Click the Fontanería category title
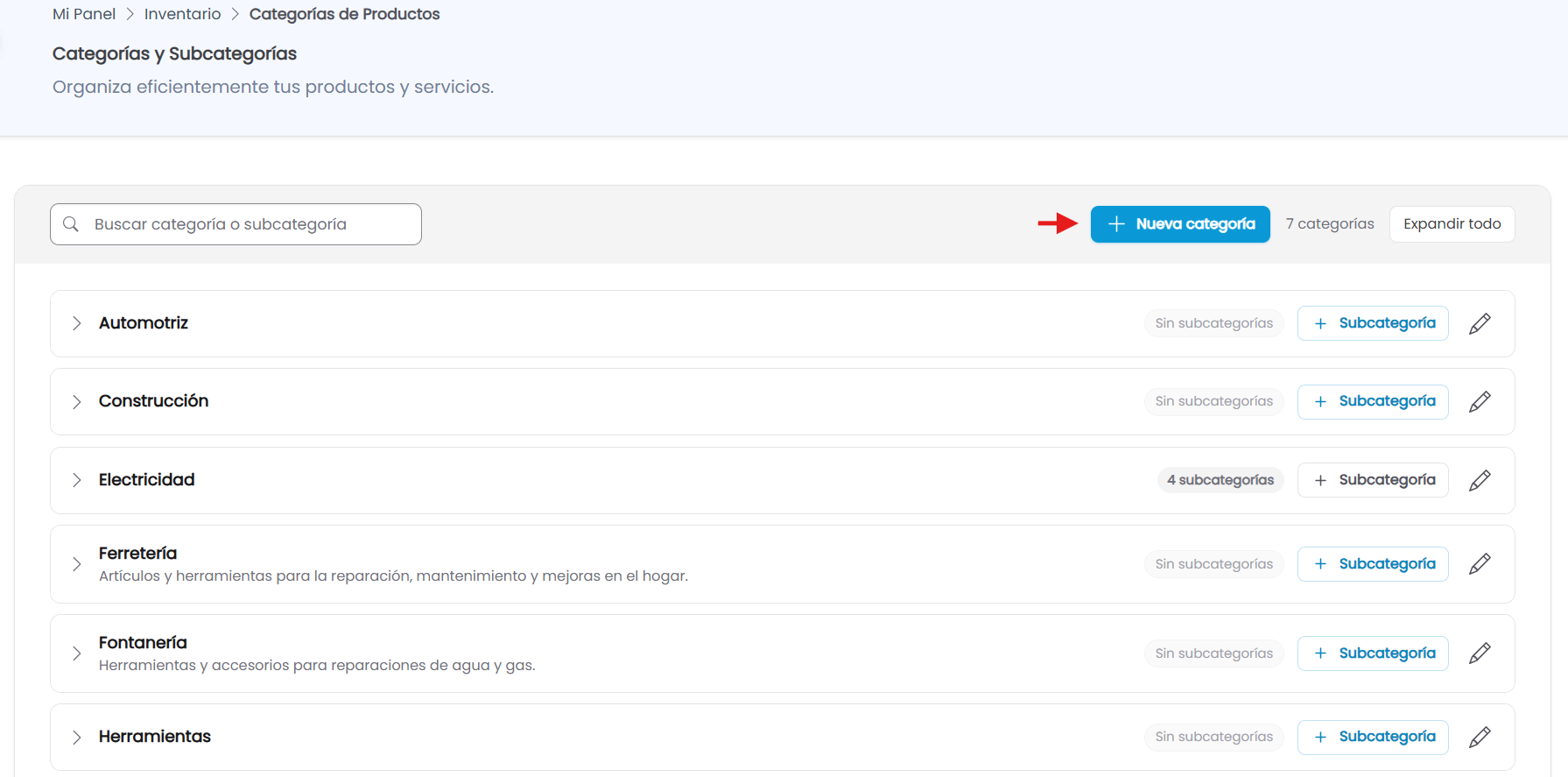The width and height of the screenshot is (1568, 777). tap(143, 643)
